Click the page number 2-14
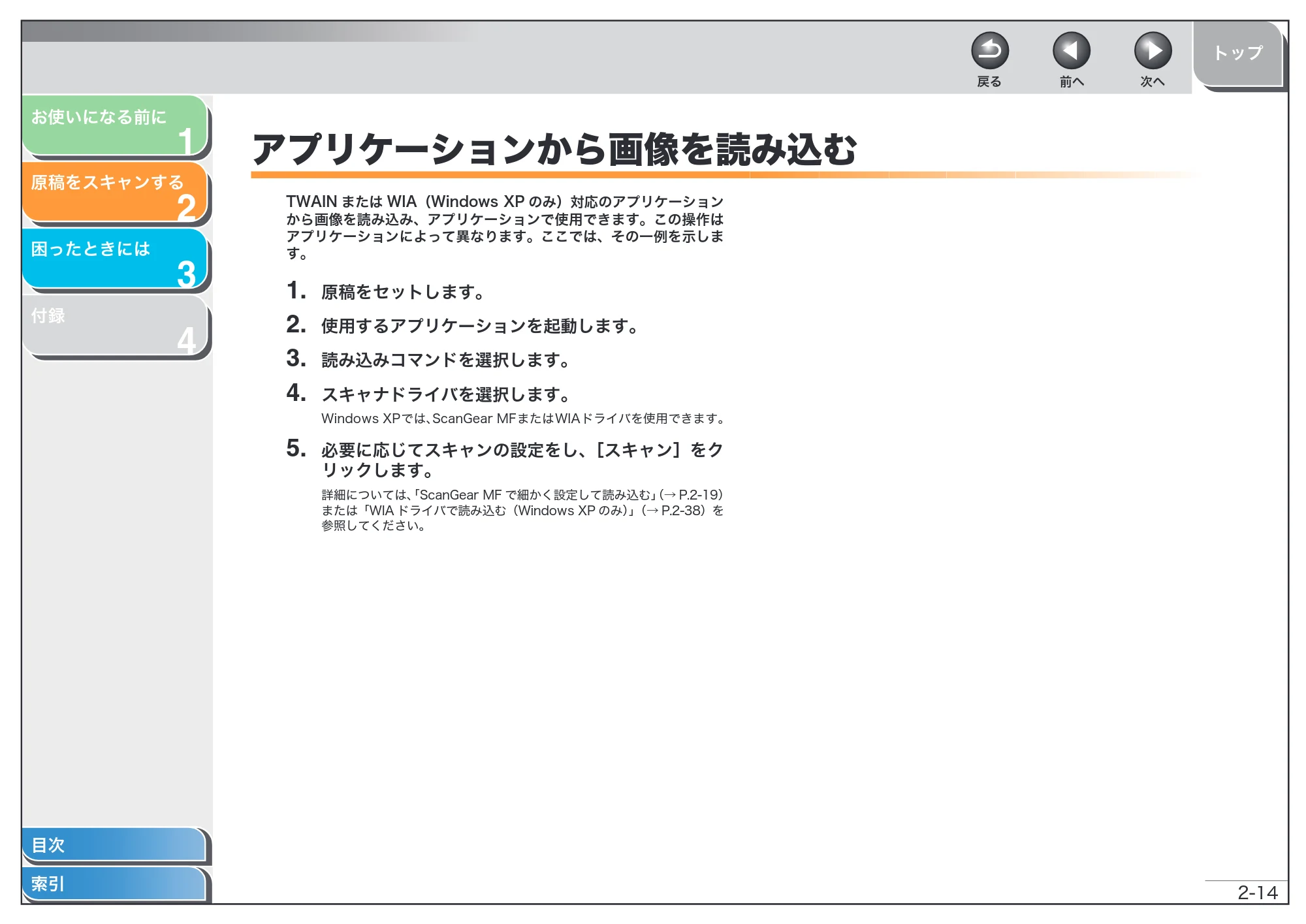 [1258, 893]
